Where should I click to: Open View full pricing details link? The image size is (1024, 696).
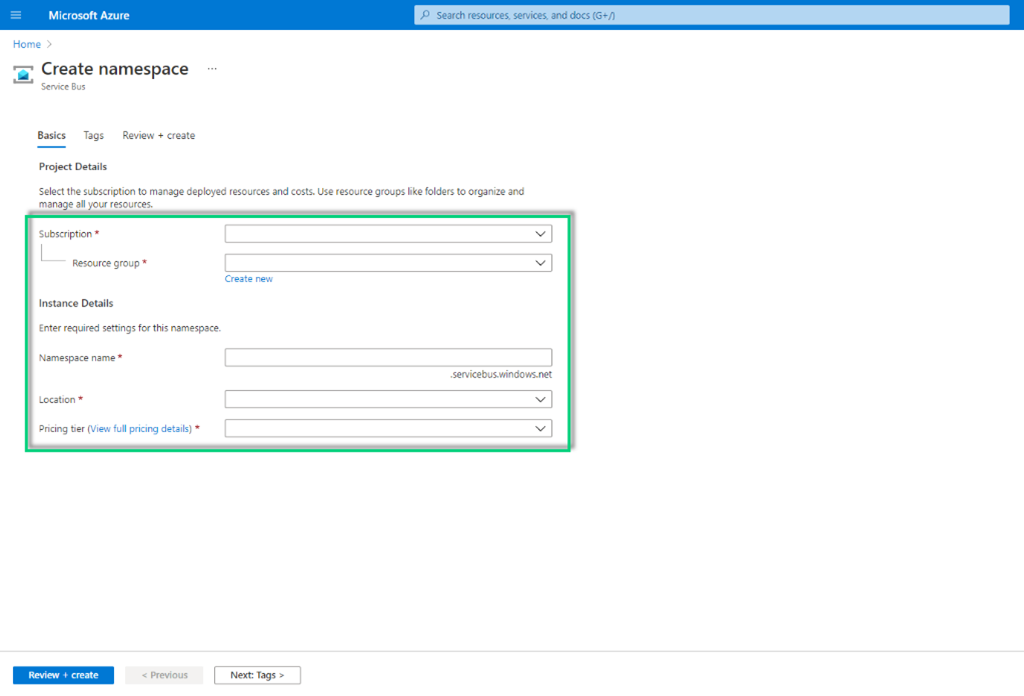click(x=140, y=429)
